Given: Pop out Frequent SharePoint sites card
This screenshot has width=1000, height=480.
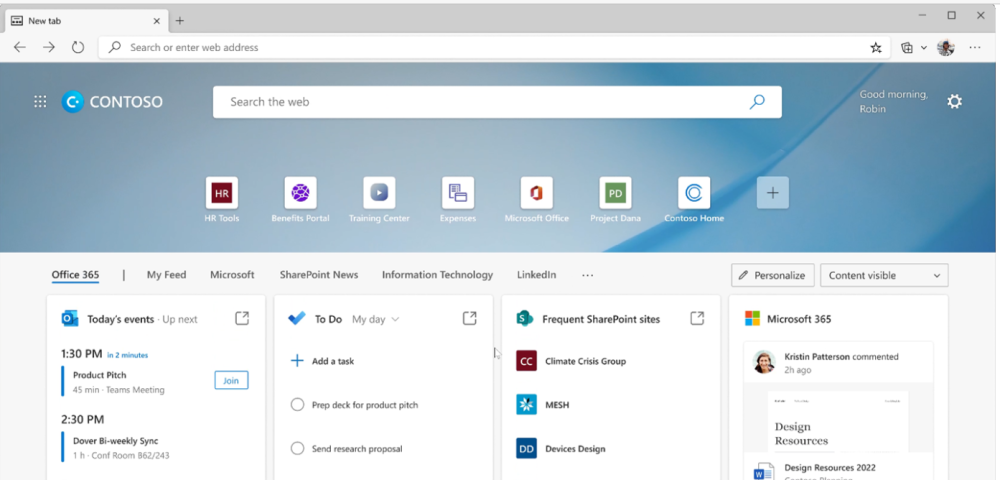Looking at the screenshot, I should click(x=697, y=318).
